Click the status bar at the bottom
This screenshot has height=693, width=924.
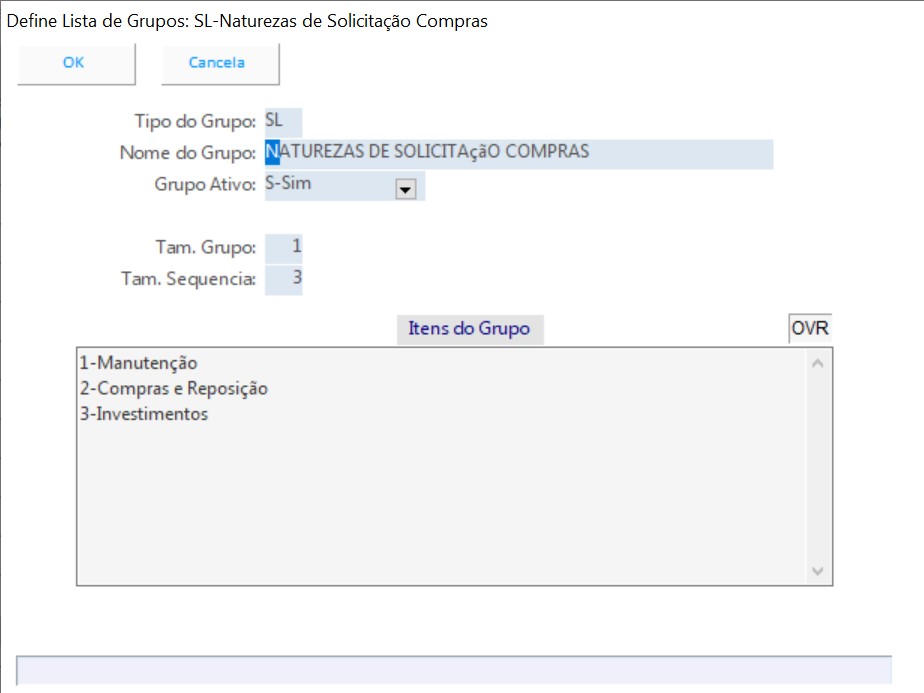[453, 670]
